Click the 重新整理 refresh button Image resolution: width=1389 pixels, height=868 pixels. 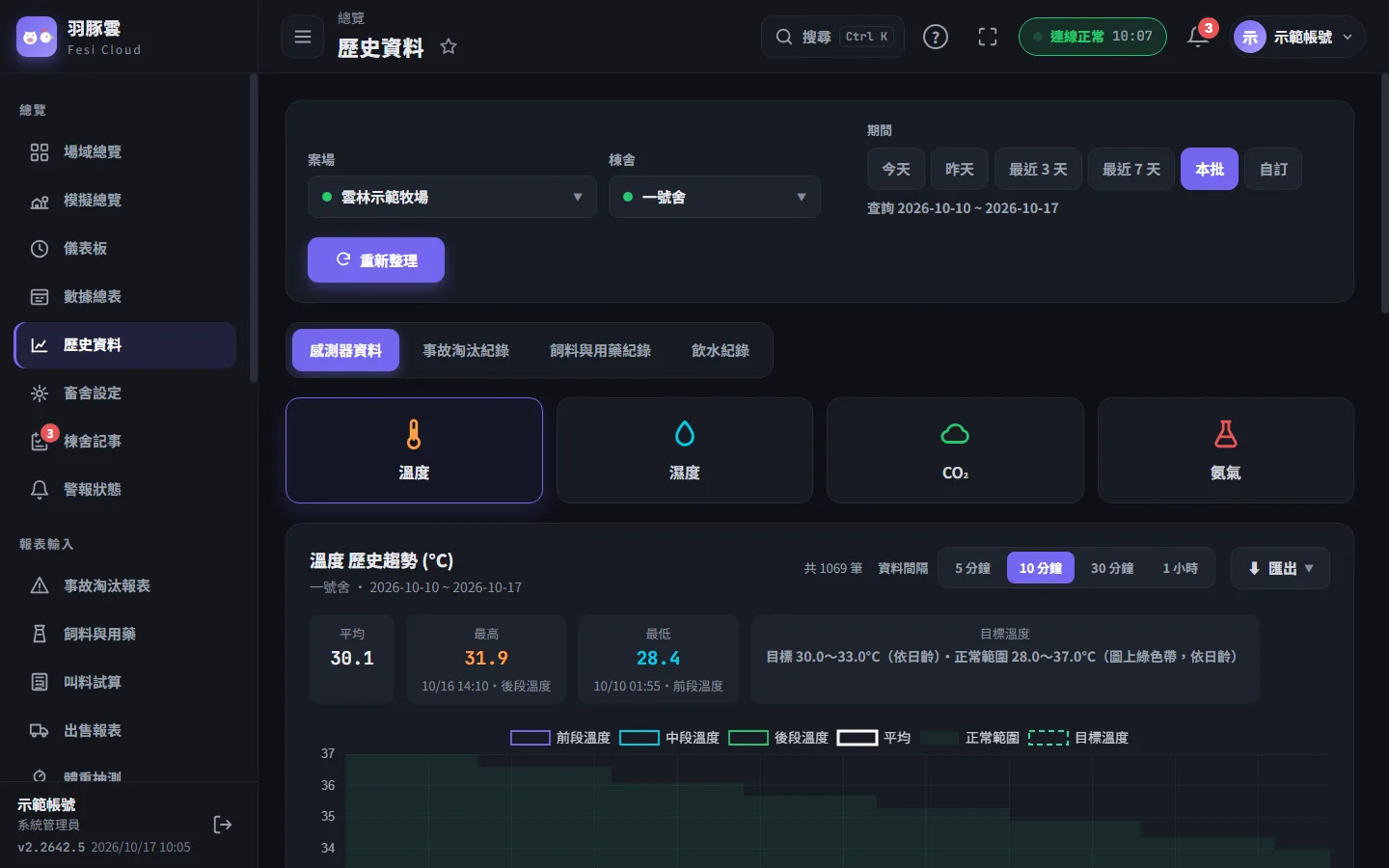point(376,260)
